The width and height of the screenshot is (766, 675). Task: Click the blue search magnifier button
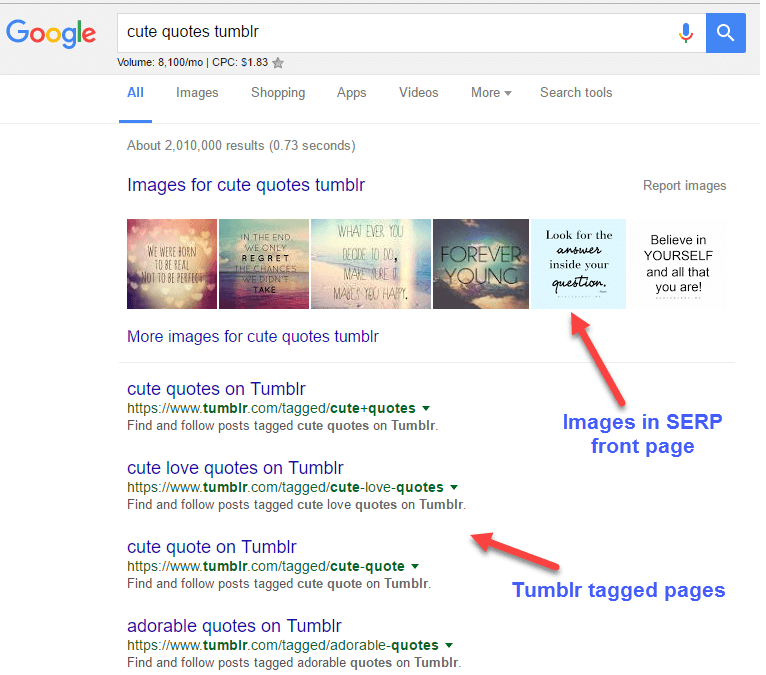point(725,33)
